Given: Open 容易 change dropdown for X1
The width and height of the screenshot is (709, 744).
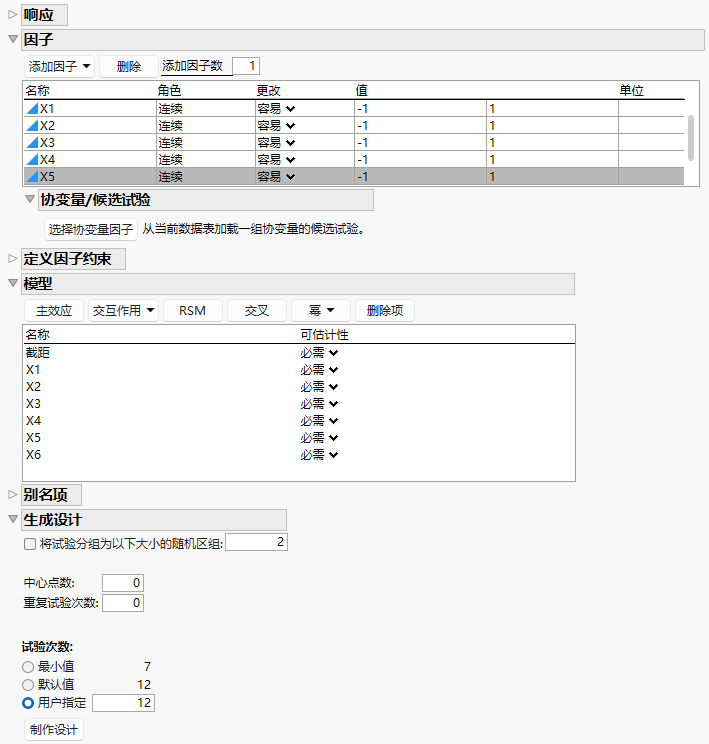Looking at the screenshot, I should click(276, 109).
